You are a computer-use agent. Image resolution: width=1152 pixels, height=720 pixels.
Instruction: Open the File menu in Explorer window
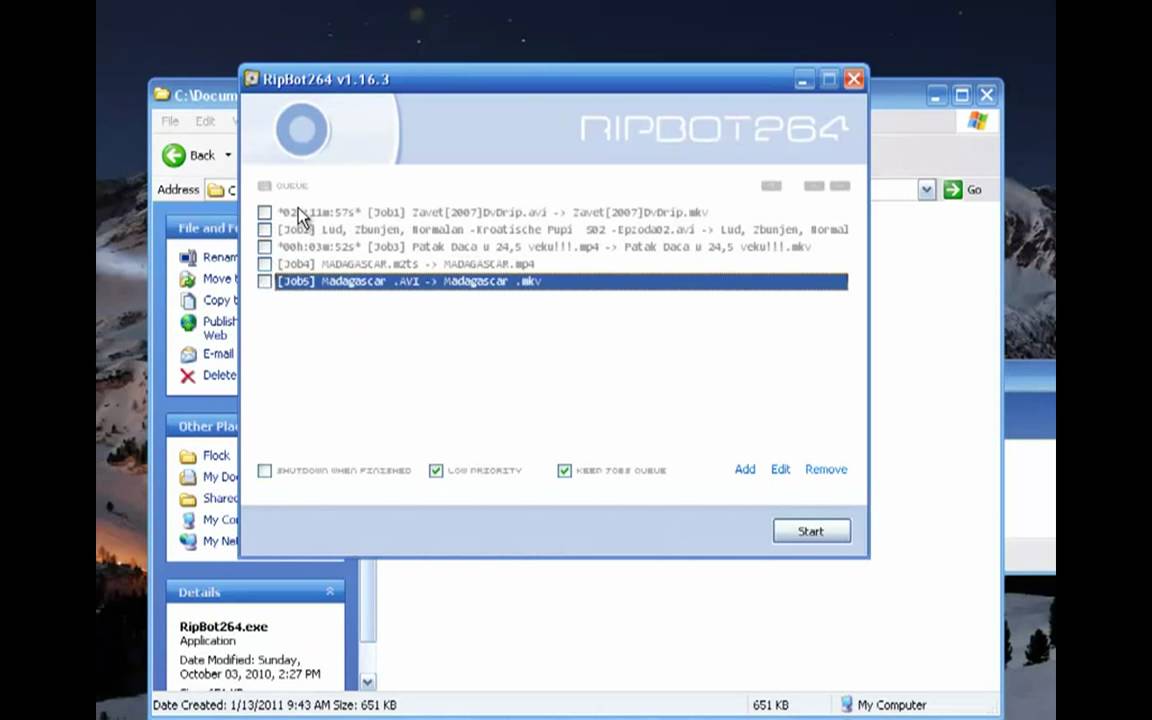coord(170,121)
